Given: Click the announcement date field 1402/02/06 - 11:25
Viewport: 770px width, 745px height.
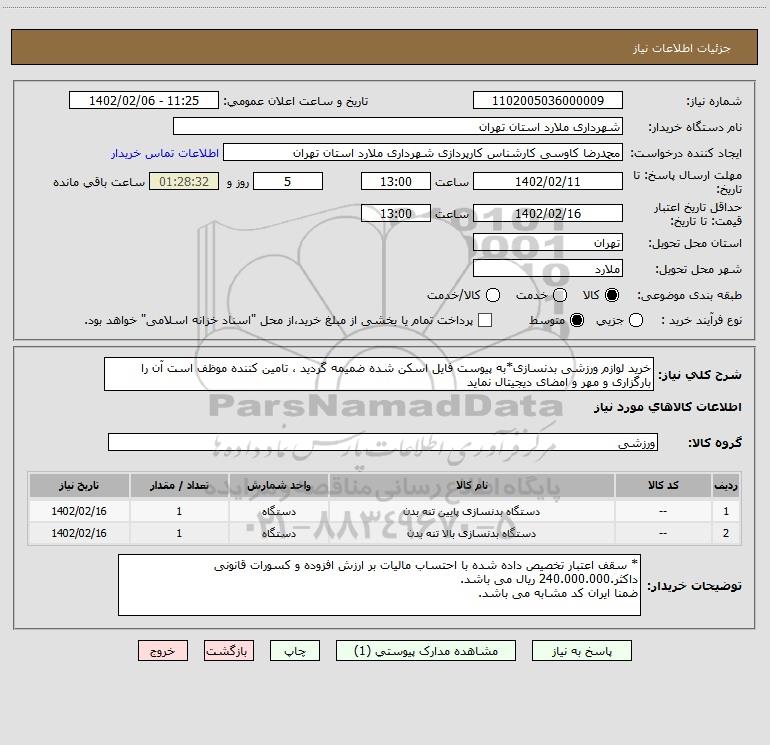Looking at the screenshot, I should pyautogui.click(x=143, y=100).
